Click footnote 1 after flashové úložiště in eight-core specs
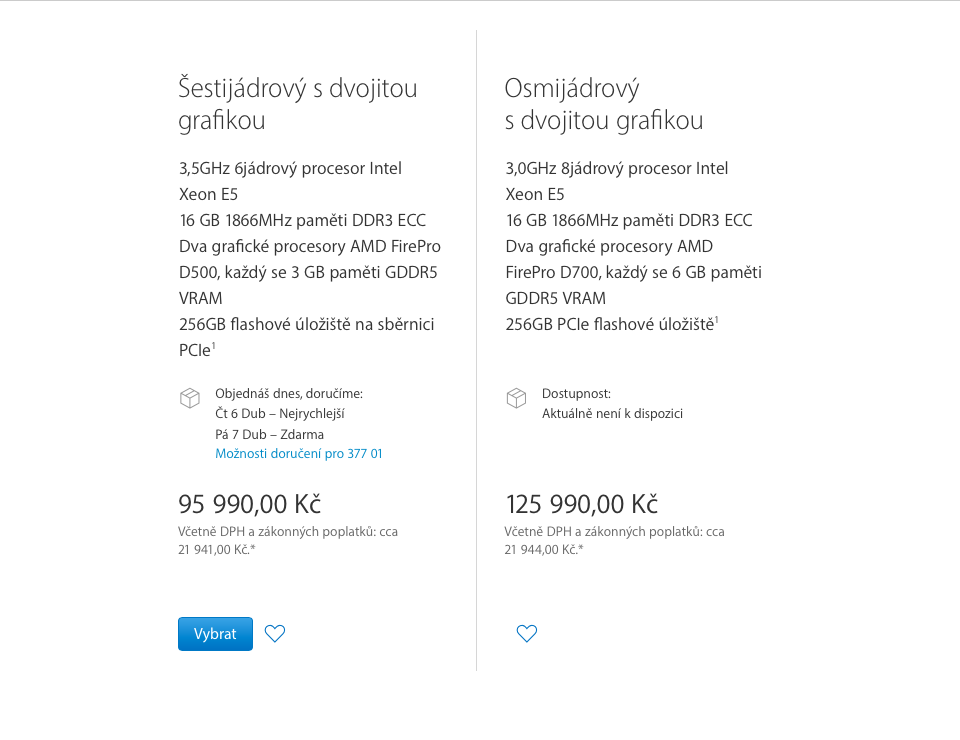The image size is (960, 740). tap(717, 320)
